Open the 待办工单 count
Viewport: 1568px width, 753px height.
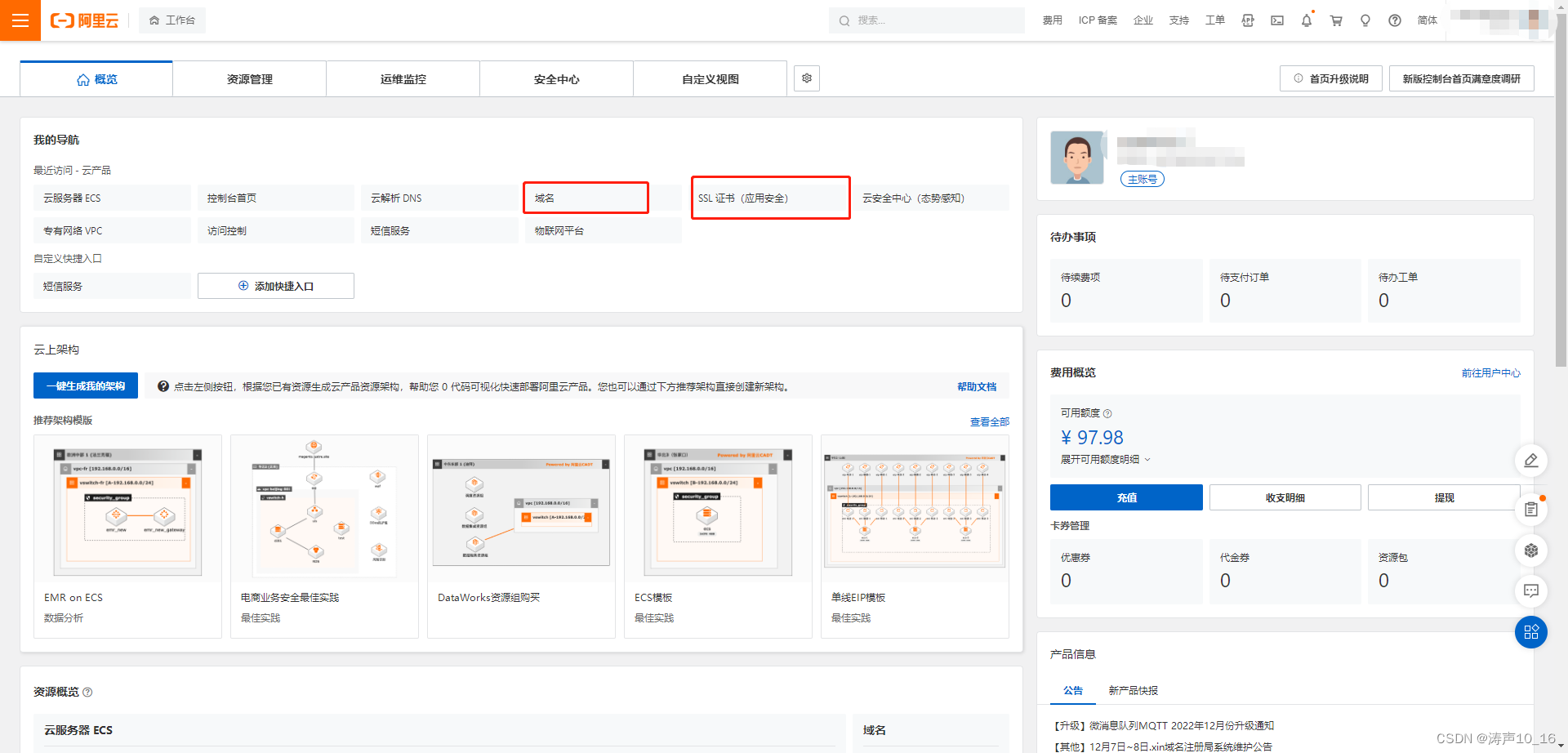[x=1383, y=301]
